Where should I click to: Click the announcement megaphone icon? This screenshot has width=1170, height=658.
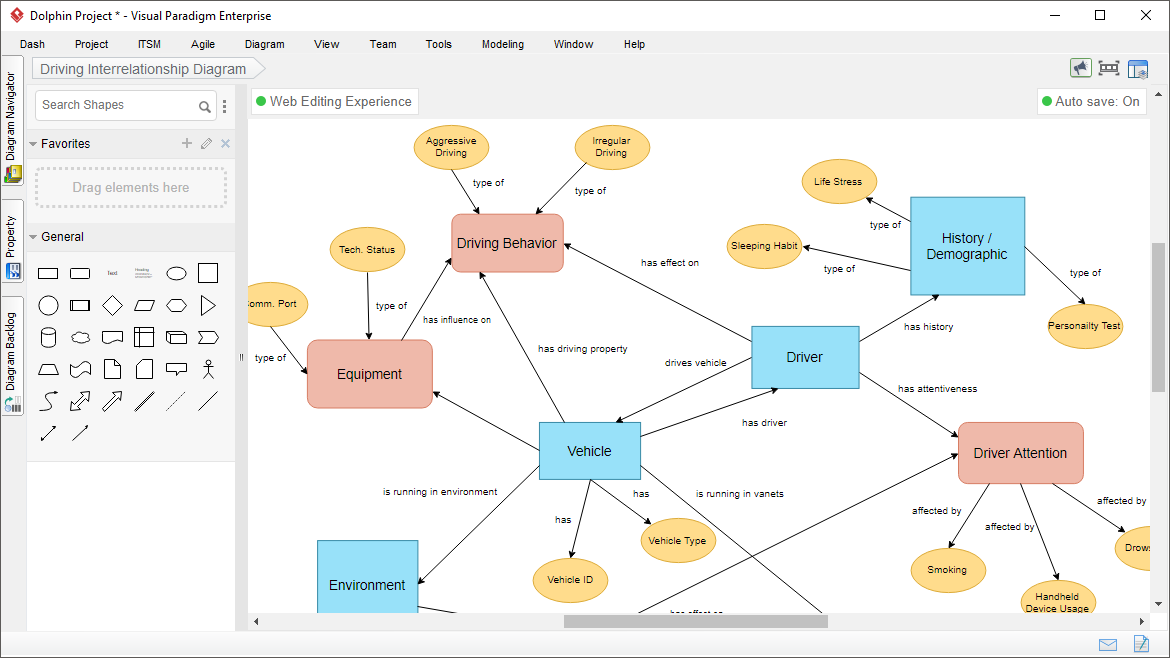1080,69
